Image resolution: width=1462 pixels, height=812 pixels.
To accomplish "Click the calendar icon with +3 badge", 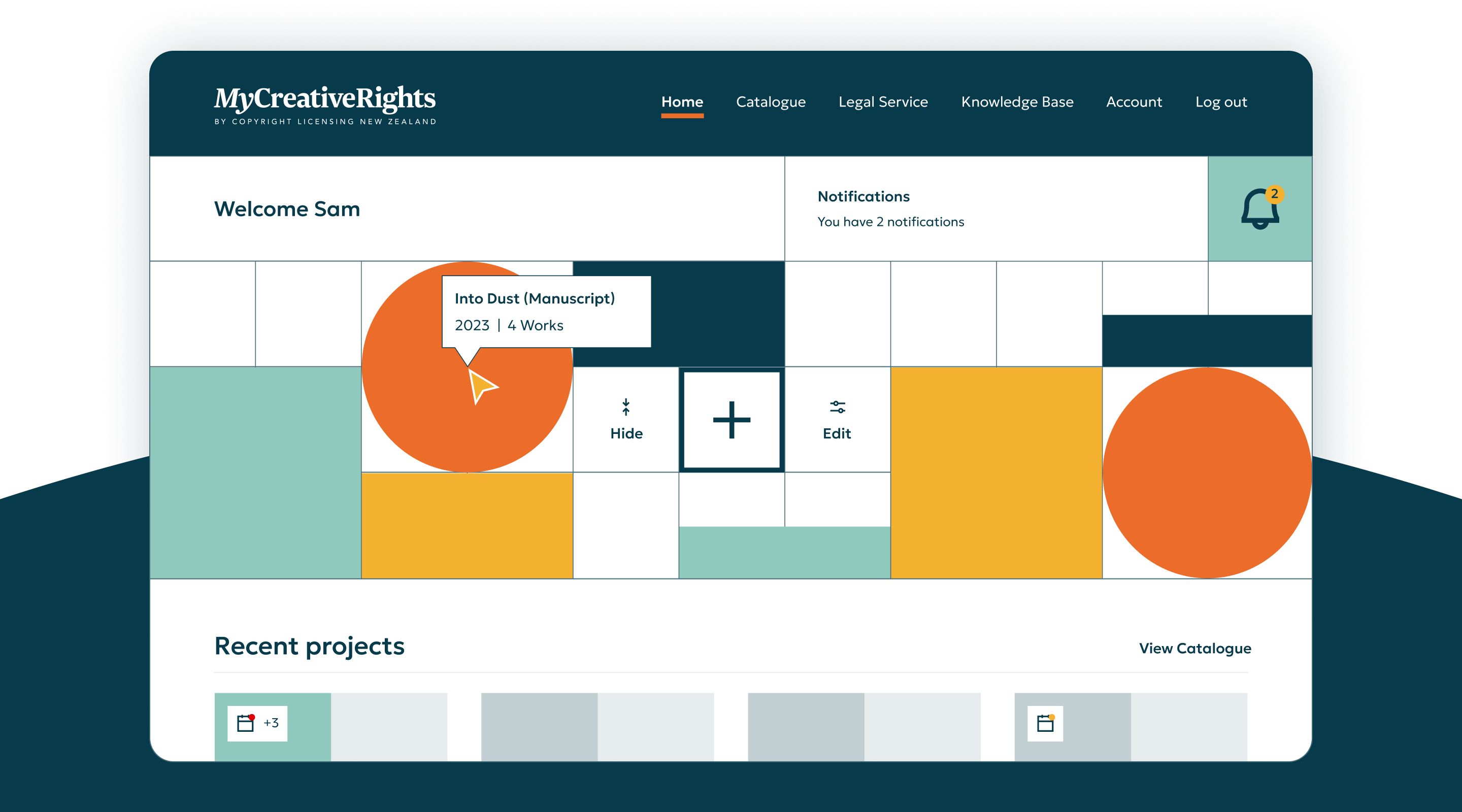I will 246,723.
